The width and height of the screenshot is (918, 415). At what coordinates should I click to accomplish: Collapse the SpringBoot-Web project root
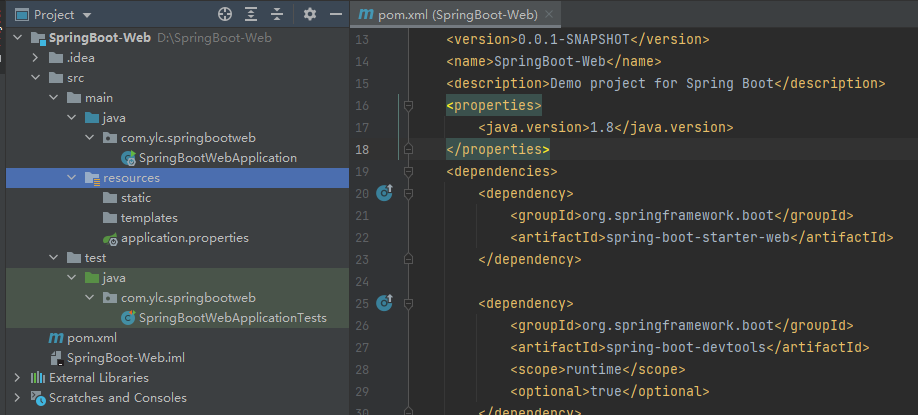click(17, 38)
